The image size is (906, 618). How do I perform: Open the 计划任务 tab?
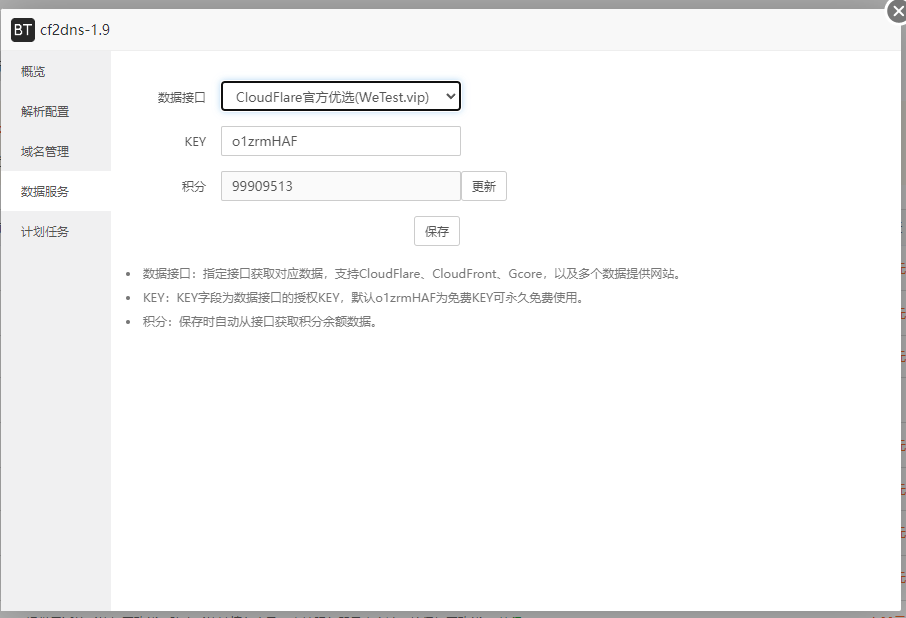click(x=56, y=232)
